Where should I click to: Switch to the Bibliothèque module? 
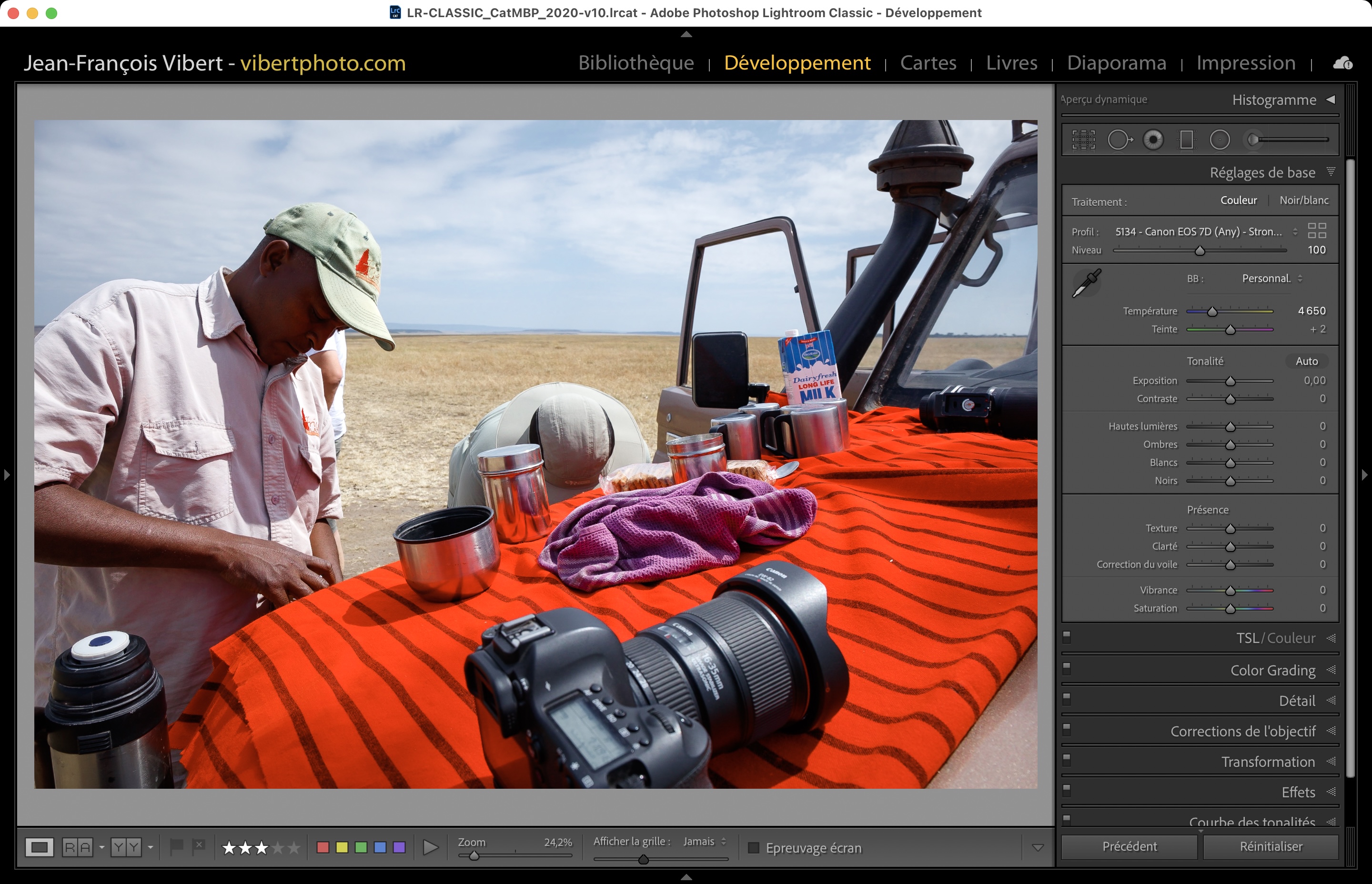point(636,62)
